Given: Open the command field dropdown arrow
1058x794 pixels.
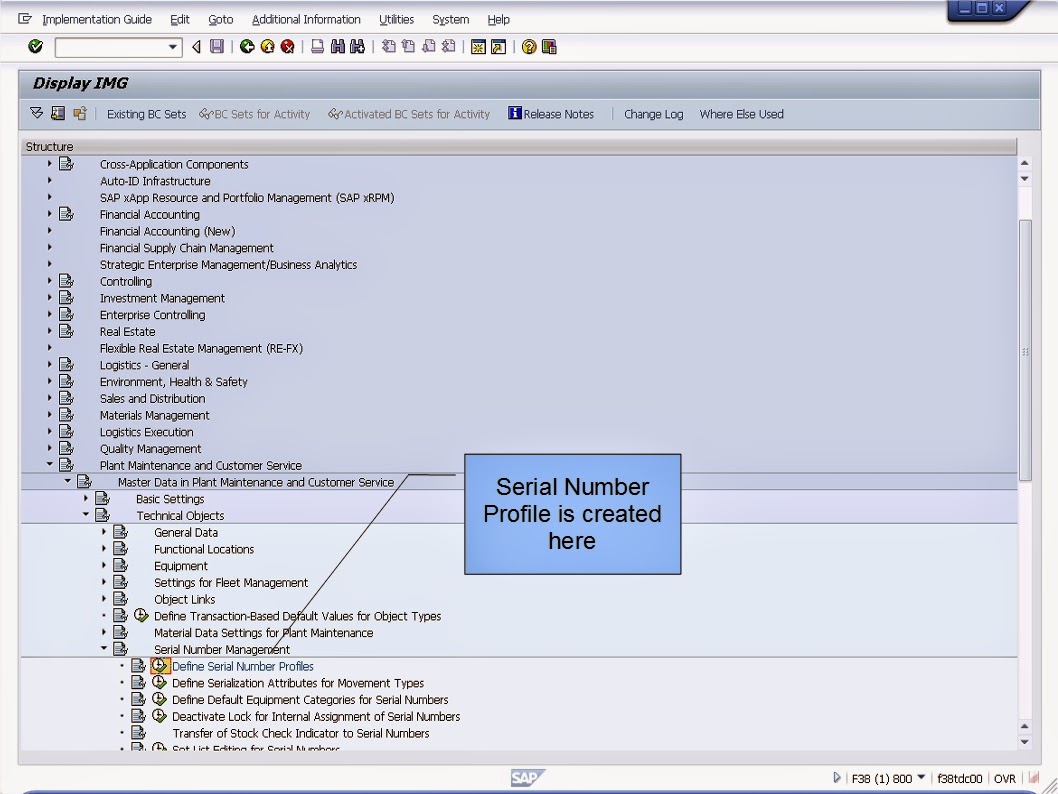Looking at the screenshot, I should (x=172, y=46).
